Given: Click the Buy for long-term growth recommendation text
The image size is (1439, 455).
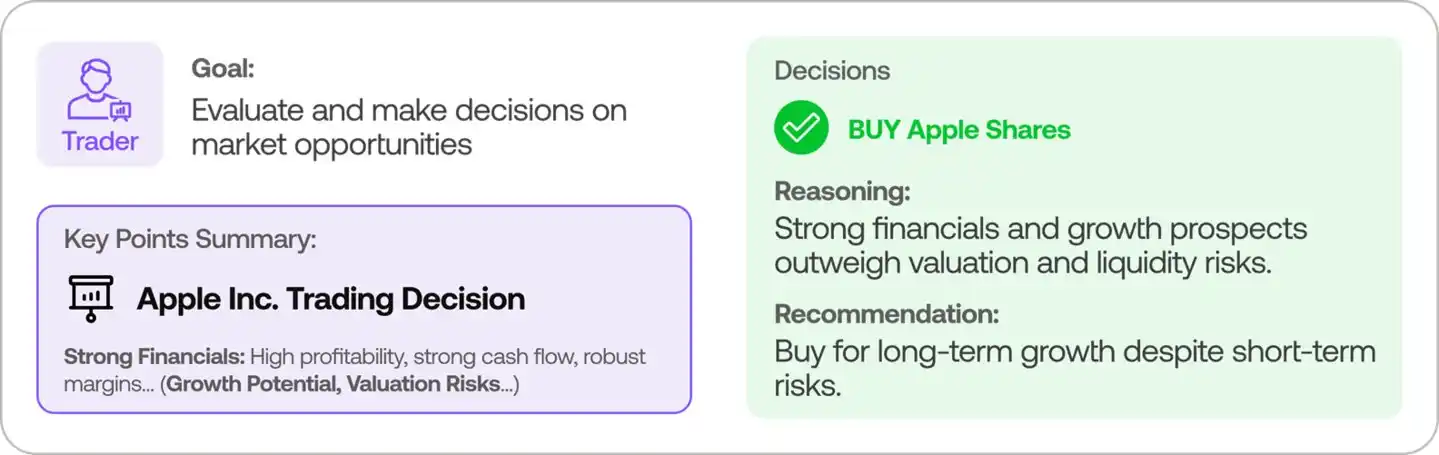Looking at the screenshot, I should [1075, 368].
